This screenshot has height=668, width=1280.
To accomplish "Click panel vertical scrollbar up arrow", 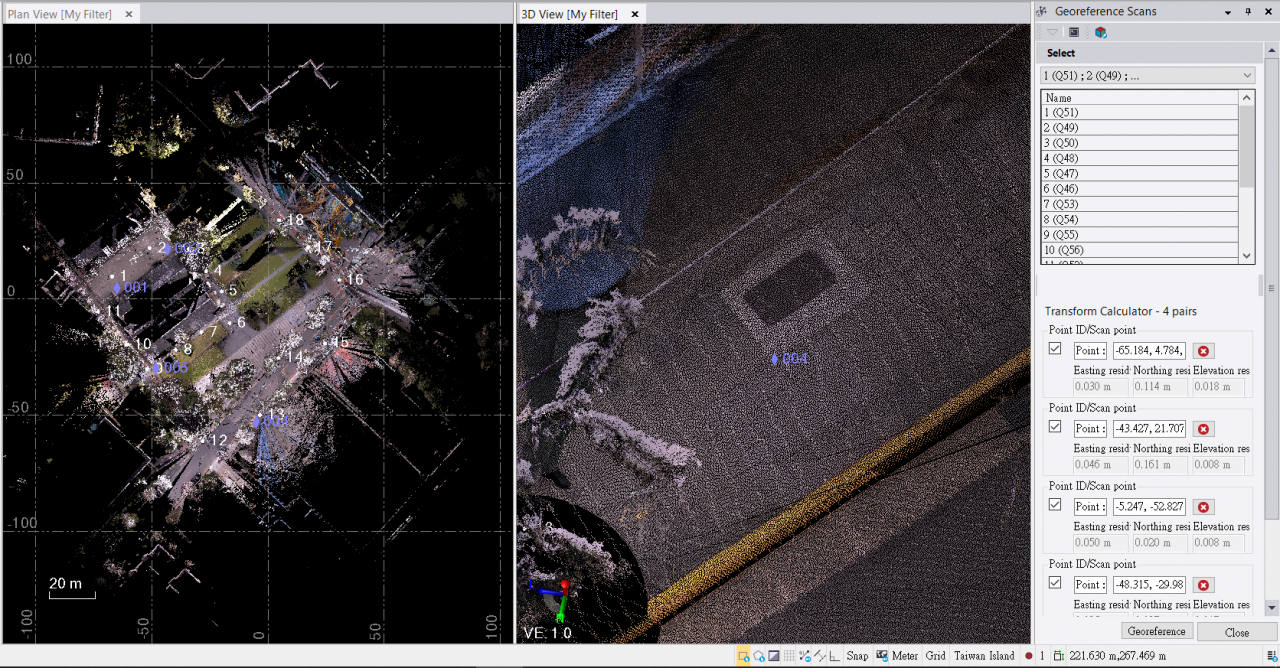I will pyautogui.click(x=1271, y=50).
